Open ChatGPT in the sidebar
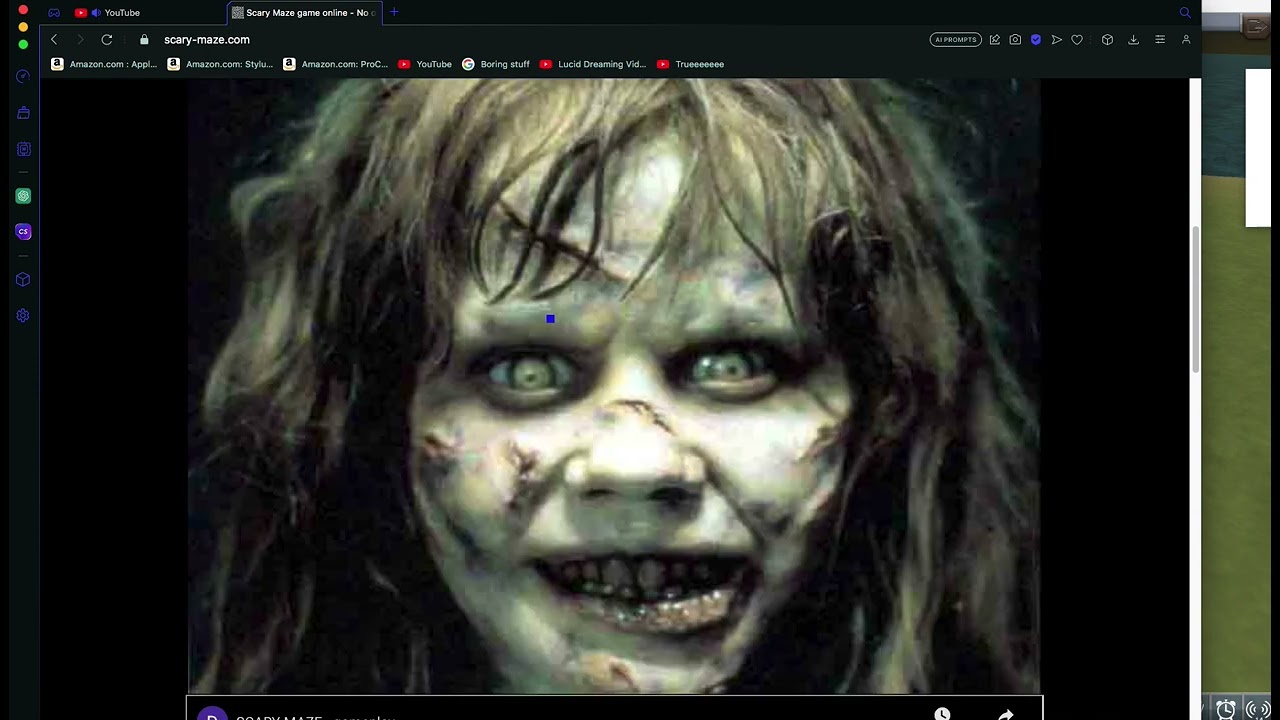This screenshot has width=1280, height=720. [x=23, y=196]
